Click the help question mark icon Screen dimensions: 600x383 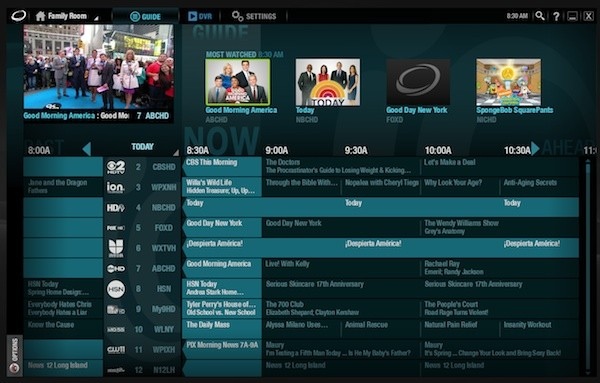(556, 16)
